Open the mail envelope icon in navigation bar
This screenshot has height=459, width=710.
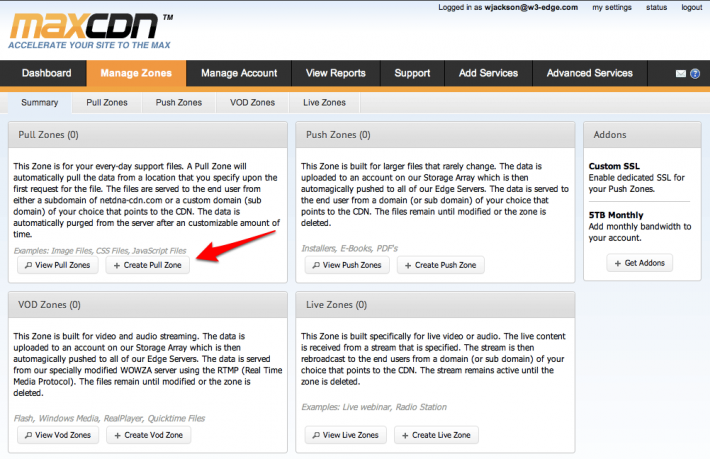(x=681, y=73)
